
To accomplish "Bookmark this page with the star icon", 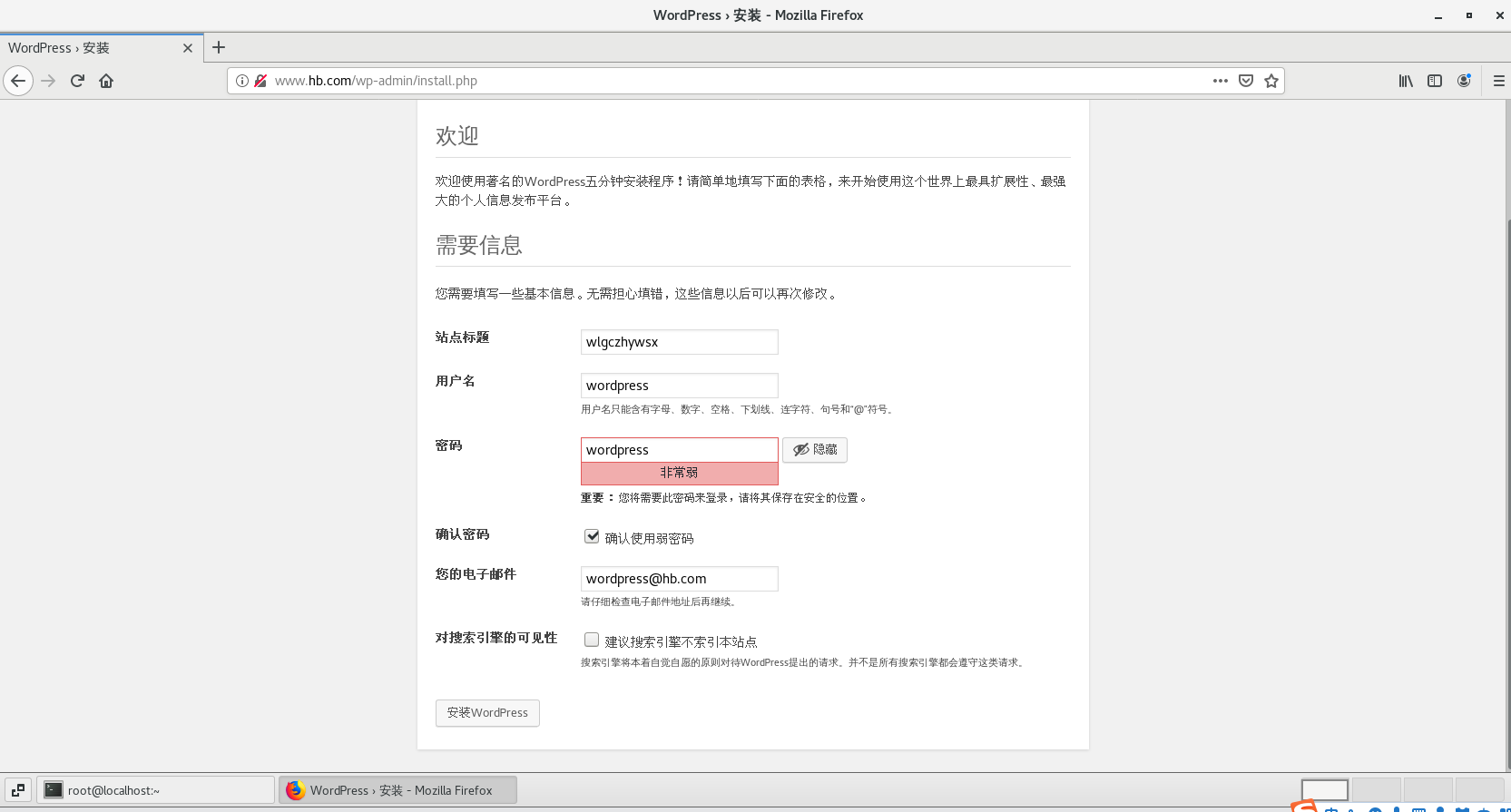I will (x=1271, y=81).
